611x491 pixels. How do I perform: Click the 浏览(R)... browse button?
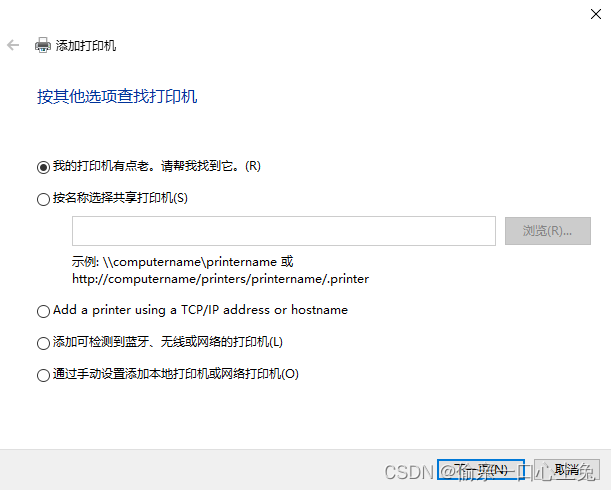547,231
